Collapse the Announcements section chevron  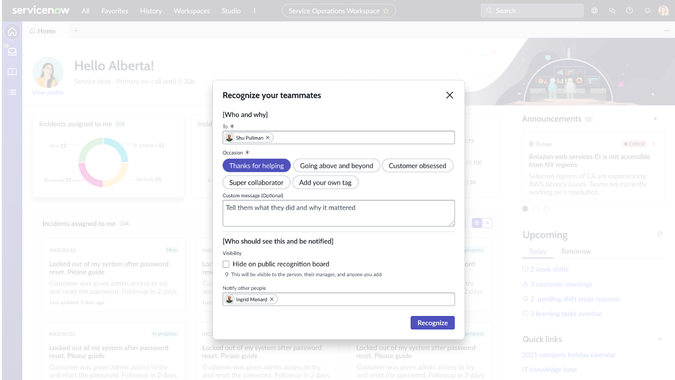click(655, 119)
